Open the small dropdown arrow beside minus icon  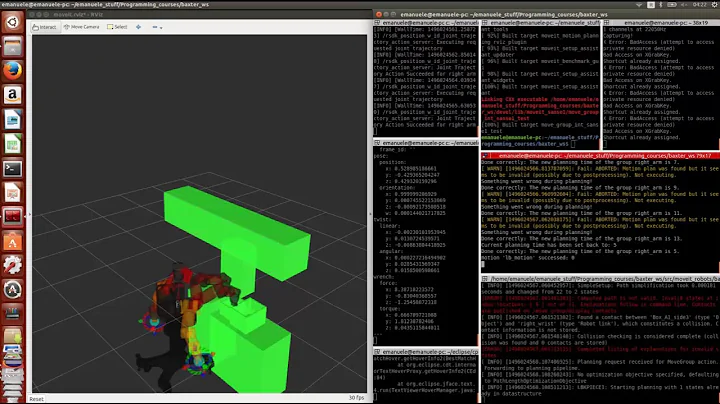(161, 28)
